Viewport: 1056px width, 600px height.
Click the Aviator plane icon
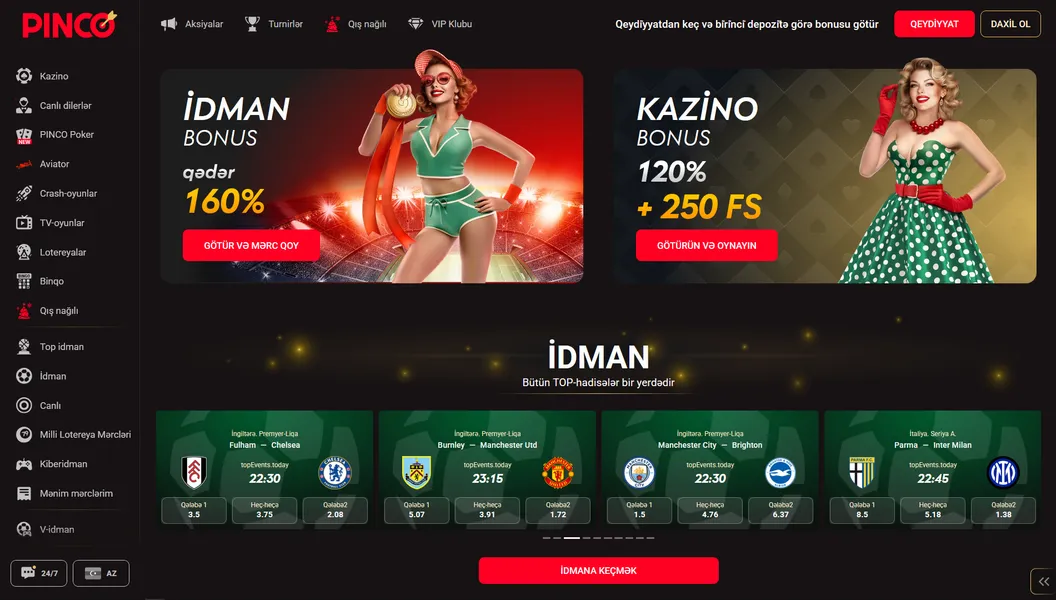24,164
